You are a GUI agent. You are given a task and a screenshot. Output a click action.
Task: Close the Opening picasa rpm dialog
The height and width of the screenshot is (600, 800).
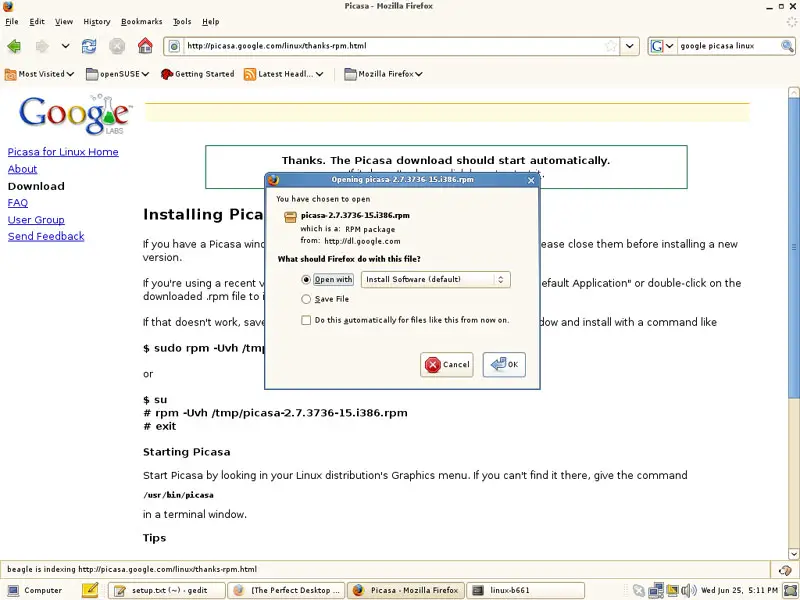click(531, 180)
